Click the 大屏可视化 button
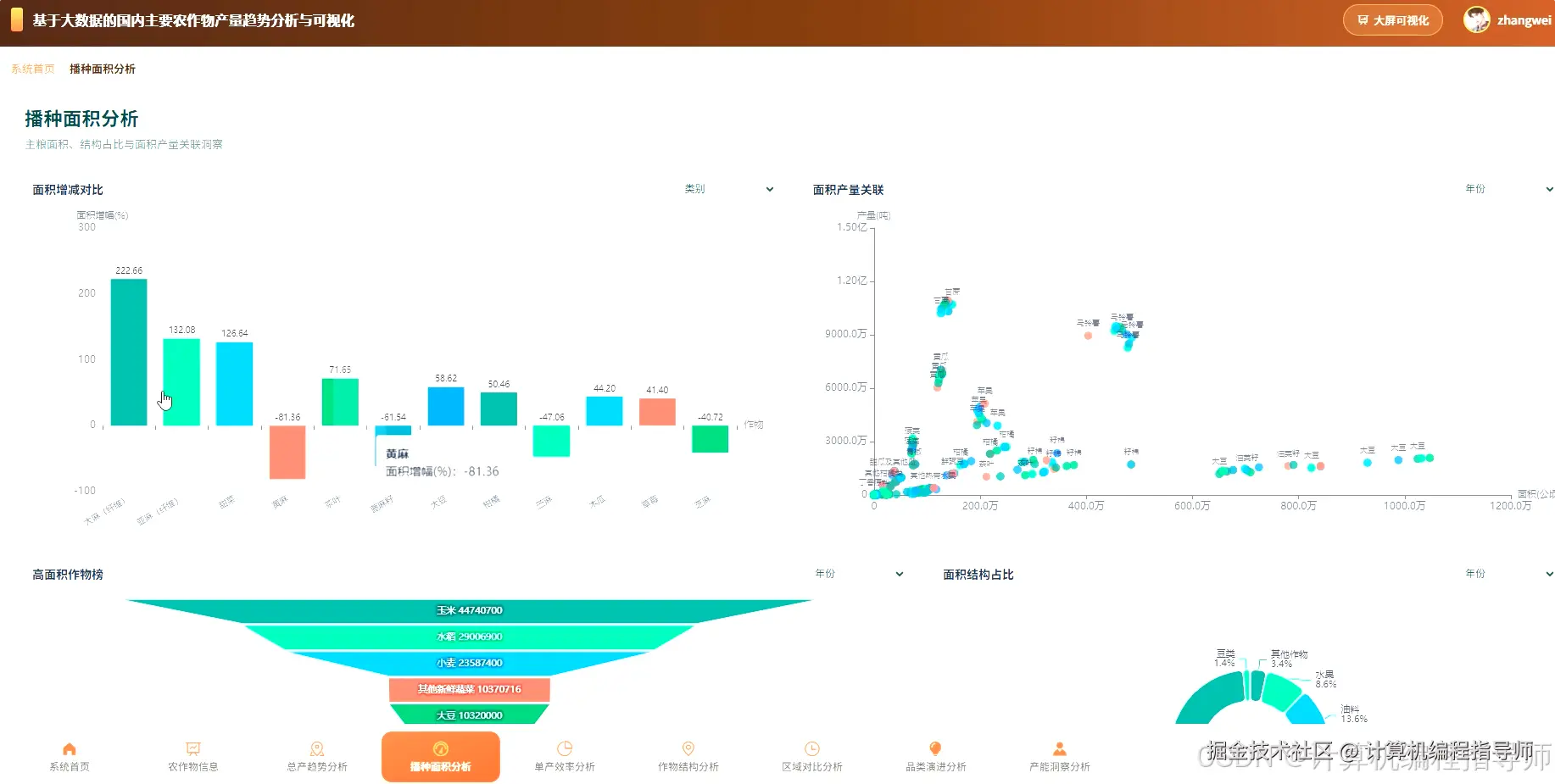 coord(1393,20)
